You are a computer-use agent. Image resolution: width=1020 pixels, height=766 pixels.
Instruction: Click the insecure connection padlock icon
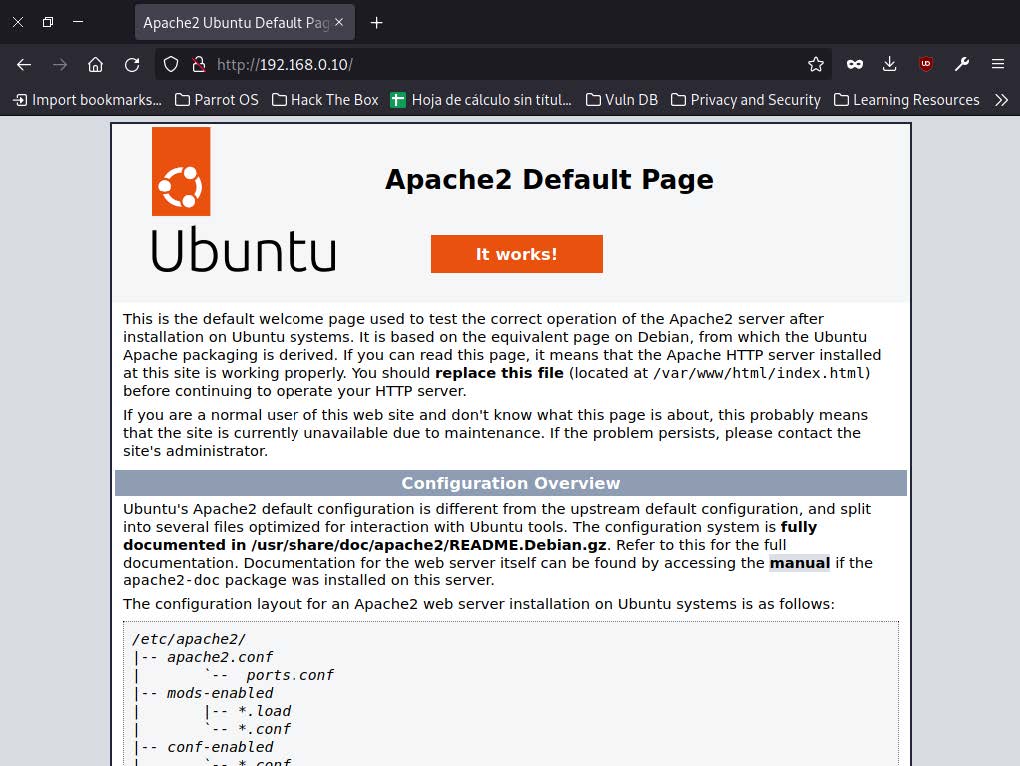point(199,64)
